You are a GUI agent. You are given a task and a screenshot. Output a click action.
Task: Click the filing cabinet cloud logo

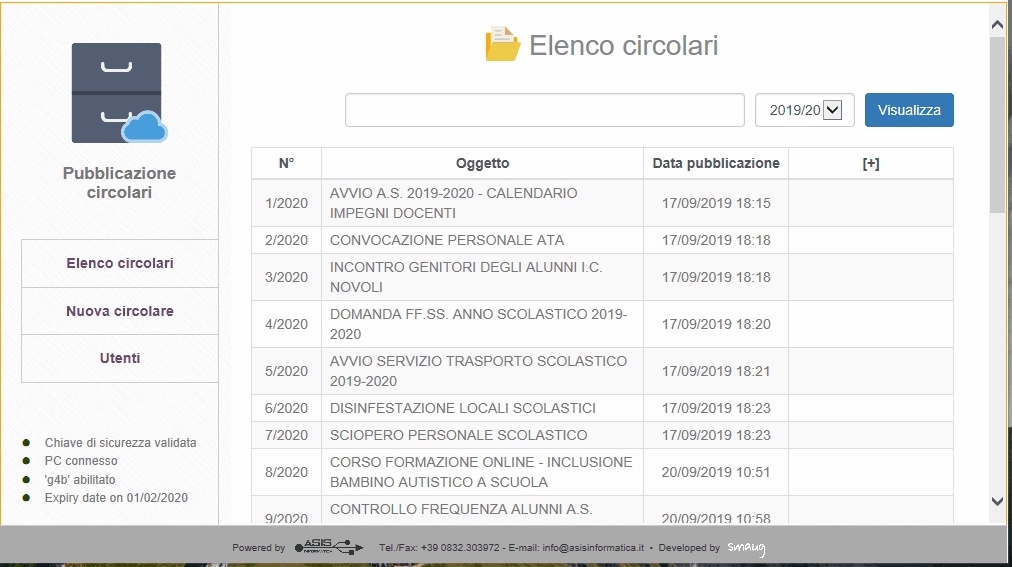coord(119,93)
